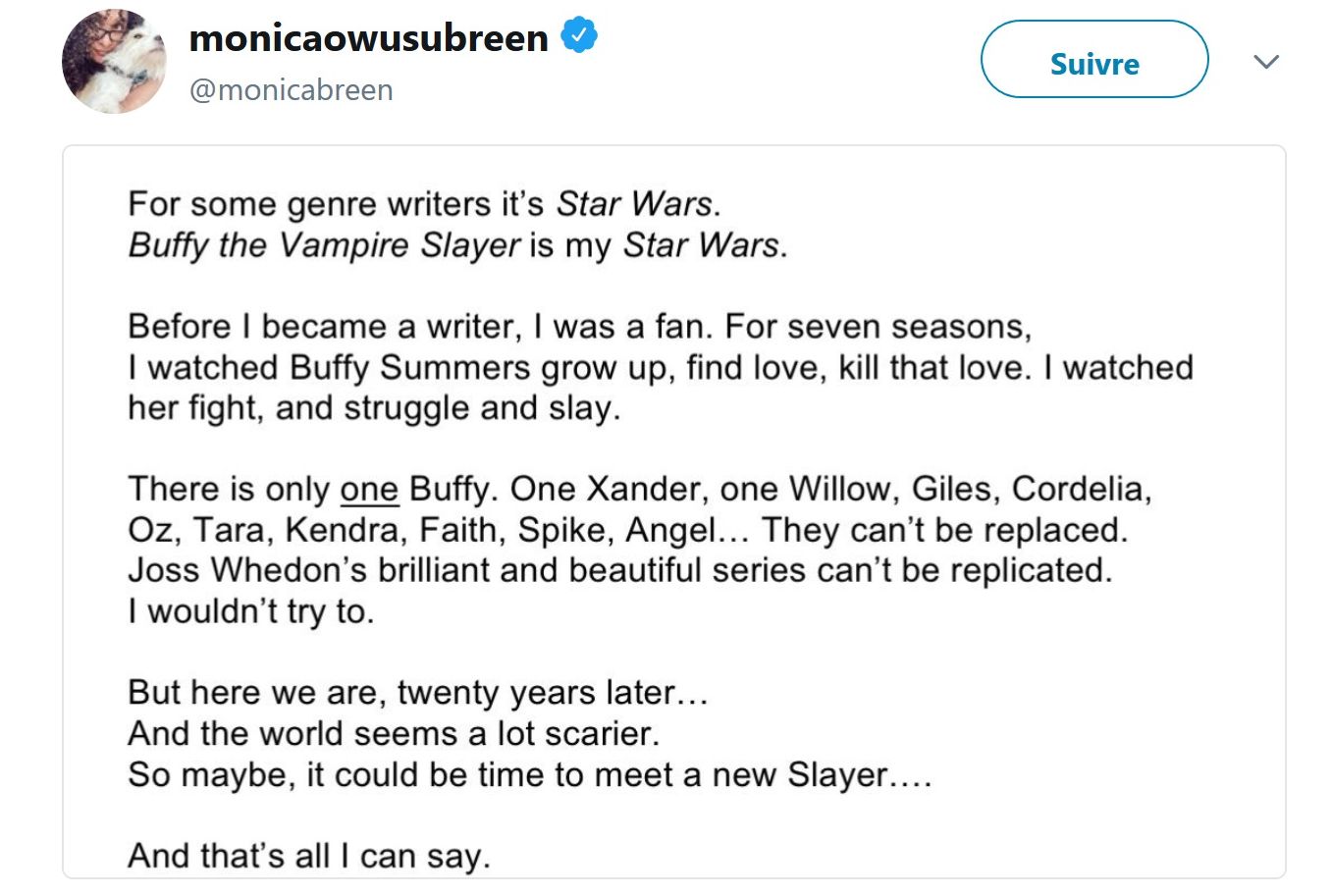Image resolution: width=1331 pixels, height=896 pixels.
Task: Click the line "her fight, and struggle and slay."
Action: pyautogui.click(x=374, y=408)
